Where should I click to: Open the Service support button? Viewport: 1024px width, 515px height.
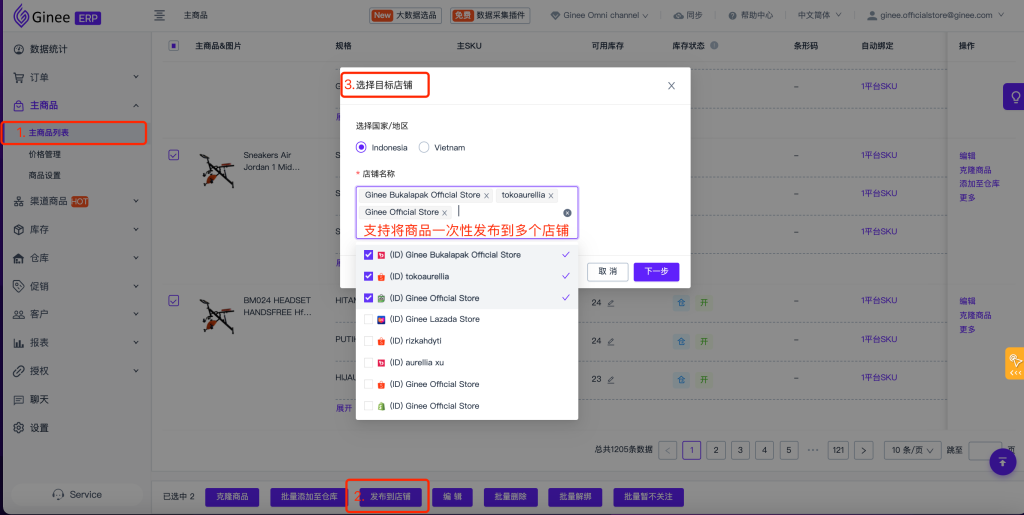(x=77, y=495)
